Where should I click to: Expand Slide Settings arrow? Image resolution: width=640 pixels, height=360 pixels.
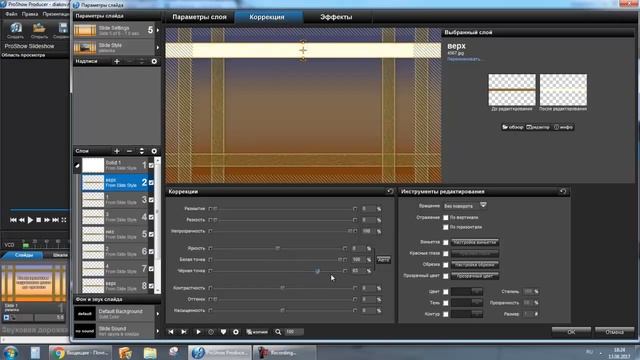[158, 30]
